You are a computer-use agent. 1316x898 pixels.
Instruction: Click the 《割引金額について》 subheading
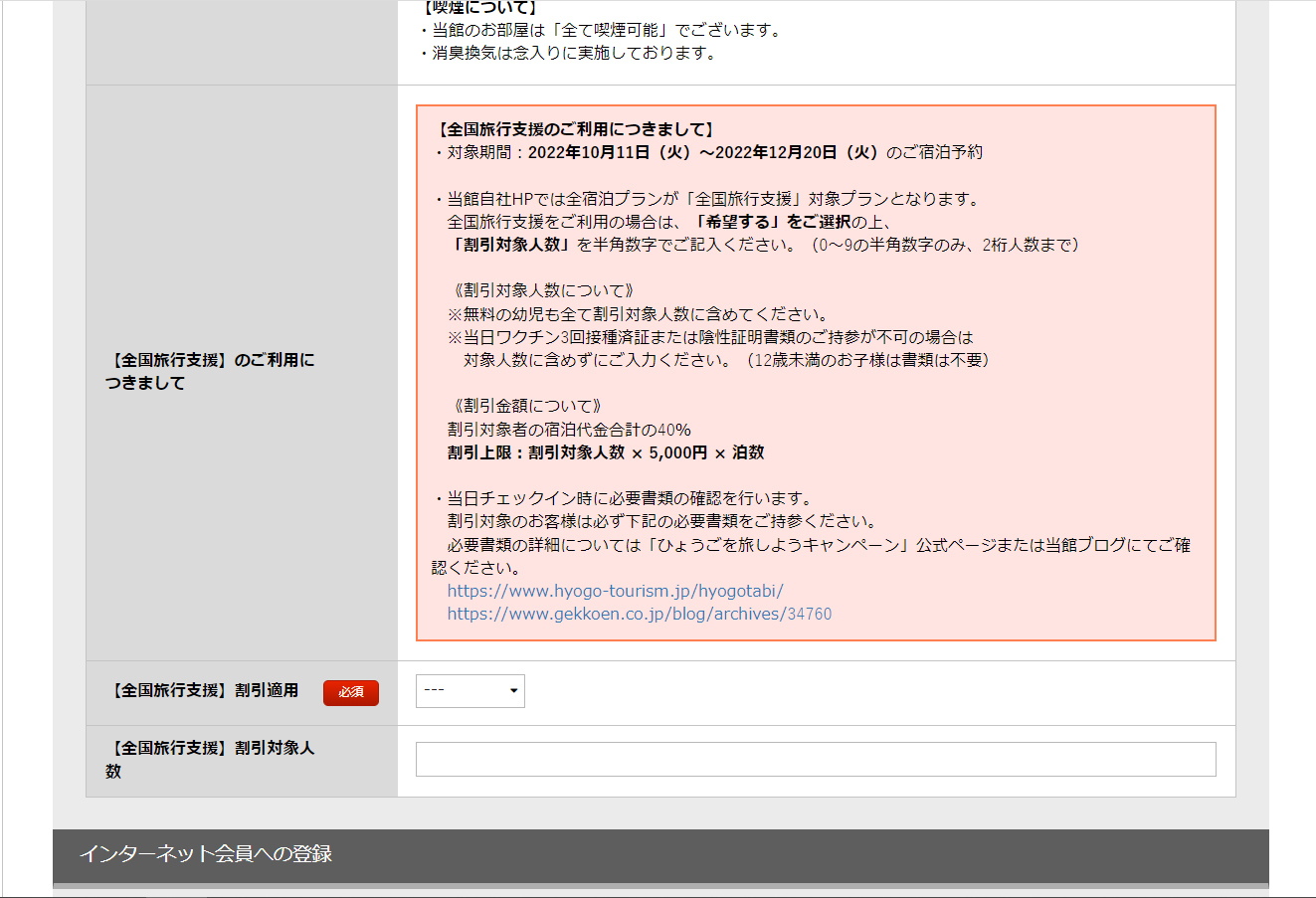click(x=527, y=406)
